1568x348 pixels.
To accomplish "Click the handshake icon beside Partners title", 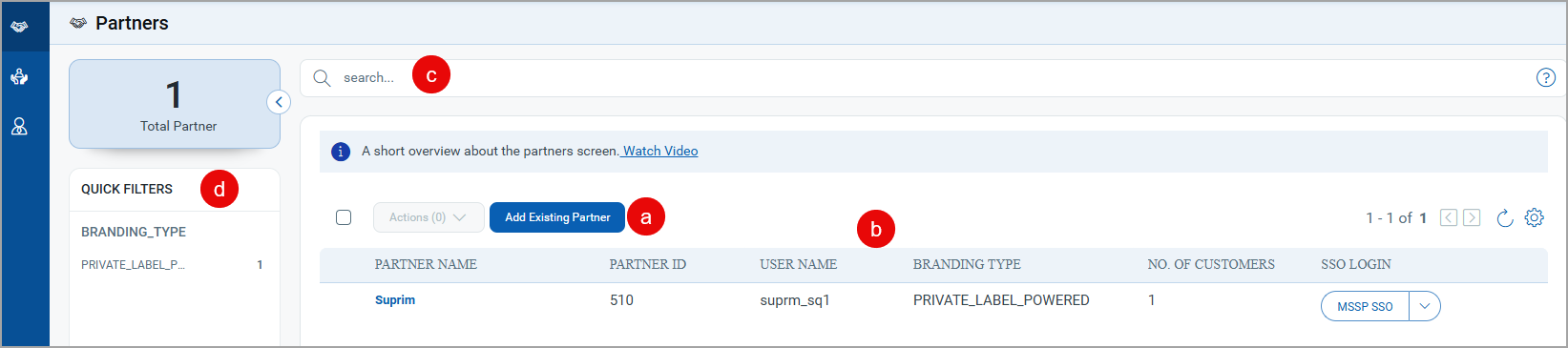I will pyautogui.click(x=78, y=23).
